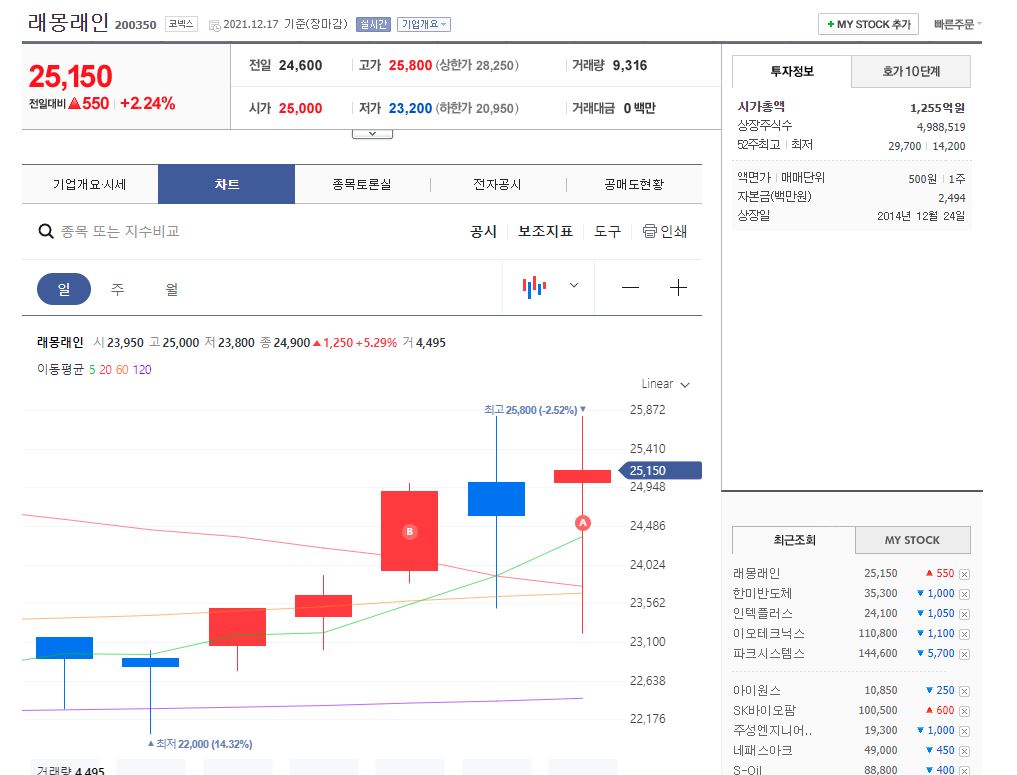Open the 기업개요 dropdown
This screenshot has height=775, width=1017.
[424, 25]
